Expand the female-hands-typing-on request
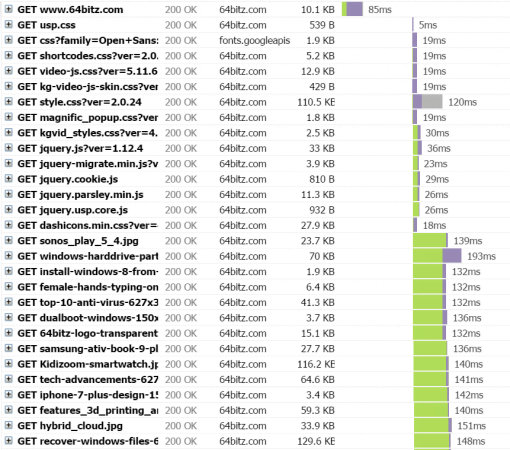The height and width of the screenshot is (450, 510). tap(9, 287)
